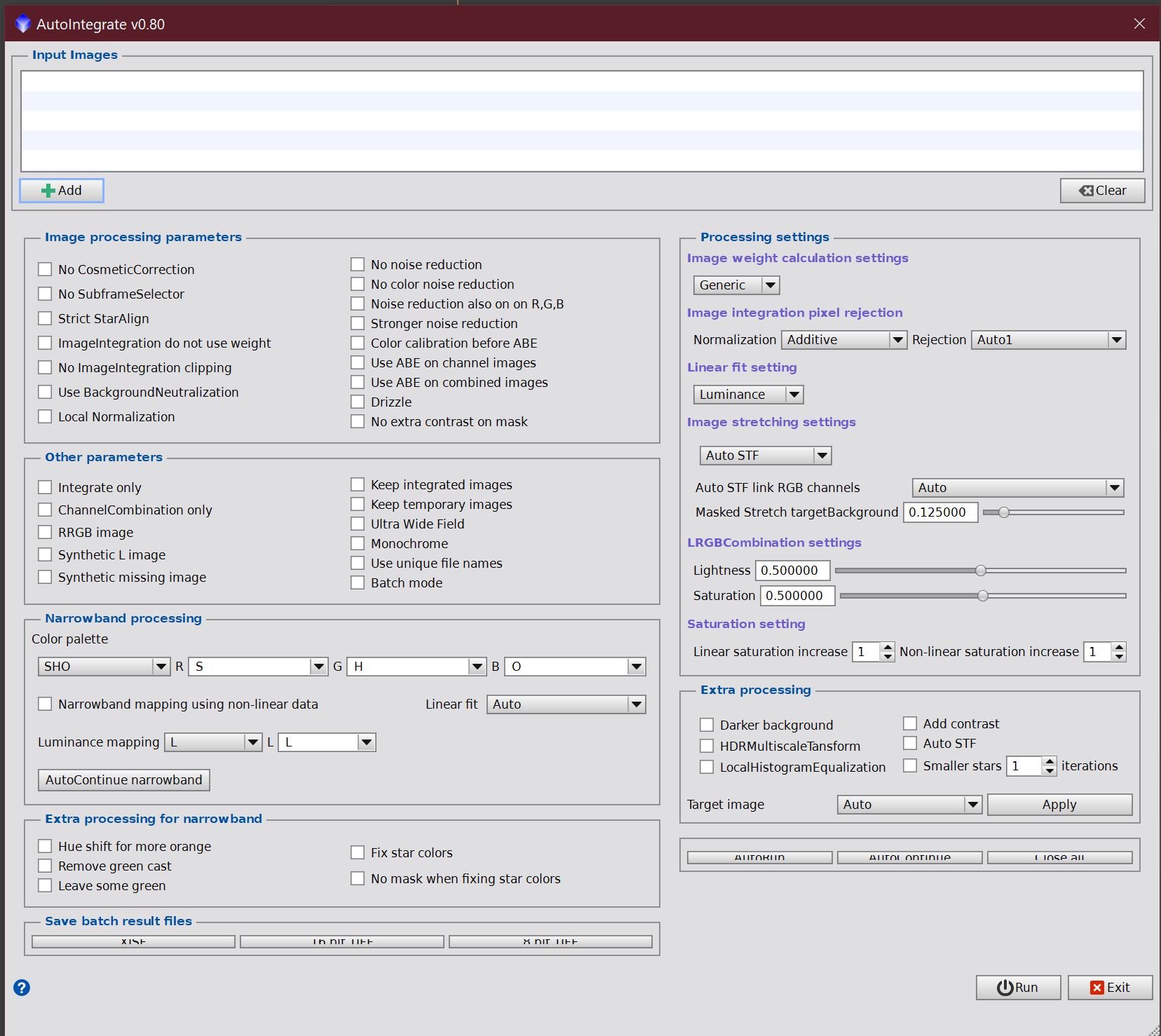
Task: Enable Integrate only
Action: tap(45, 487)
